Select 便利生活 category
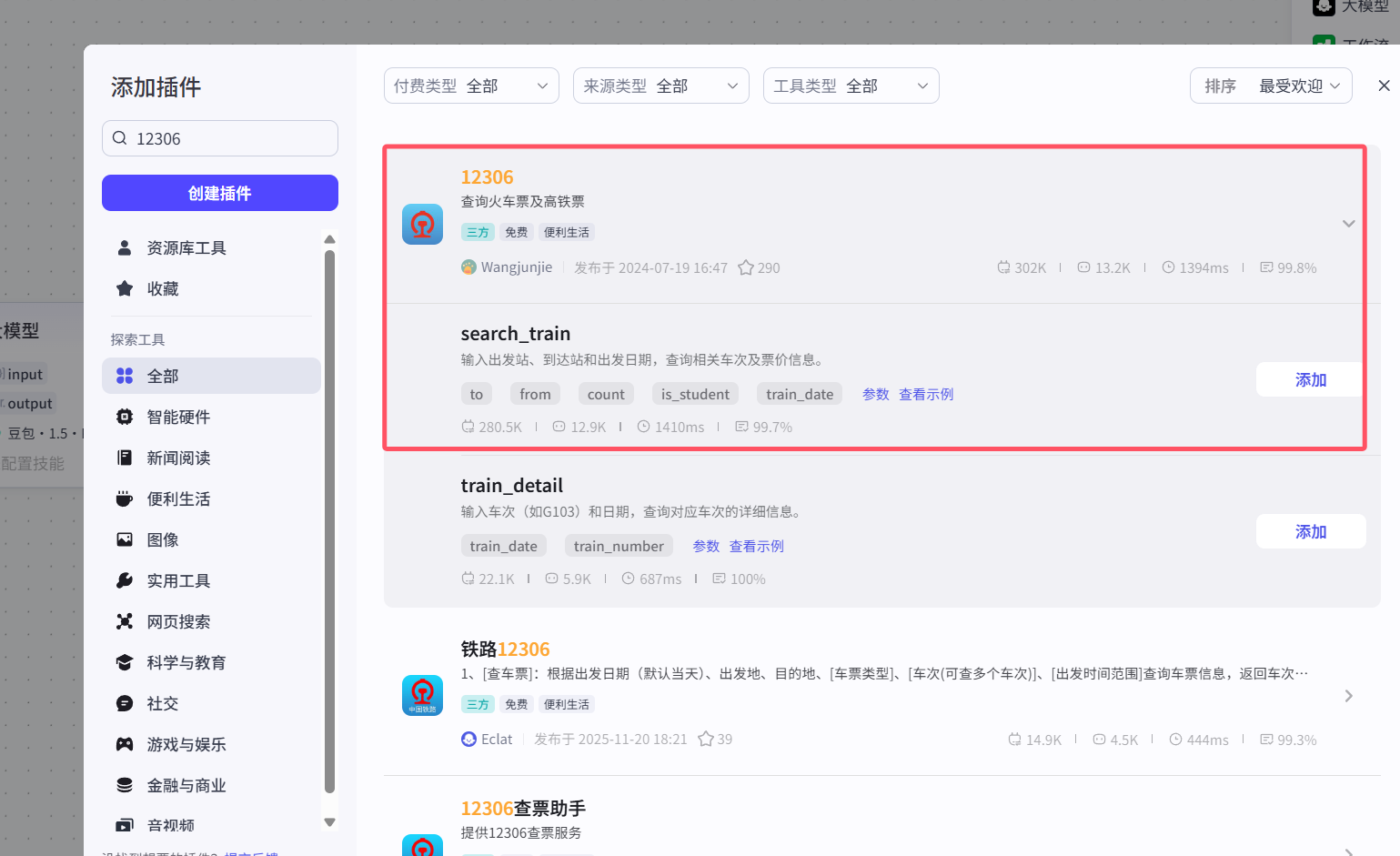Screen dimensions: 1400x856 pyautogui.click(x=211, y=498)
